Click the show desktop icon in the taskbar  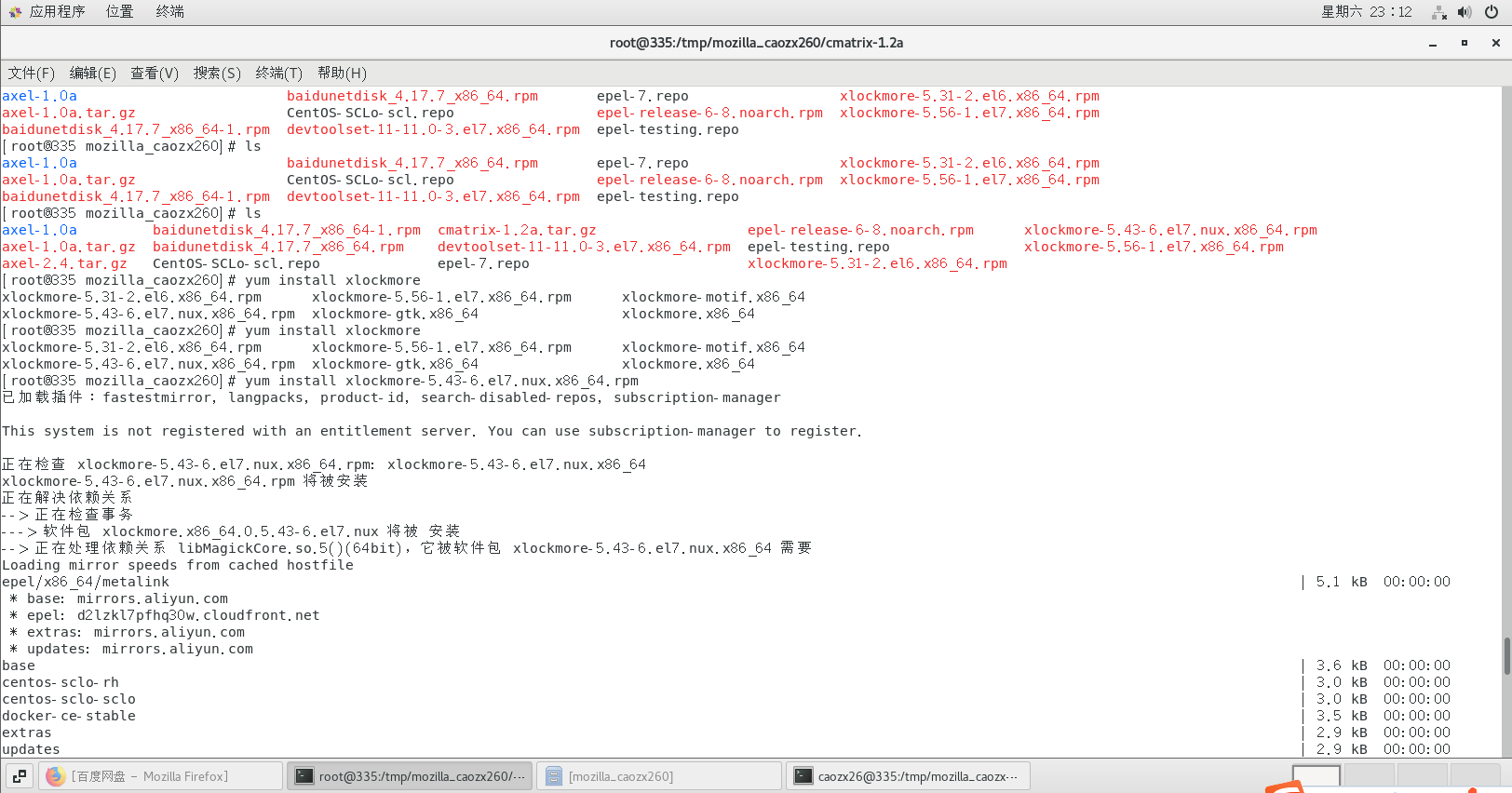[x=20, y=776]
